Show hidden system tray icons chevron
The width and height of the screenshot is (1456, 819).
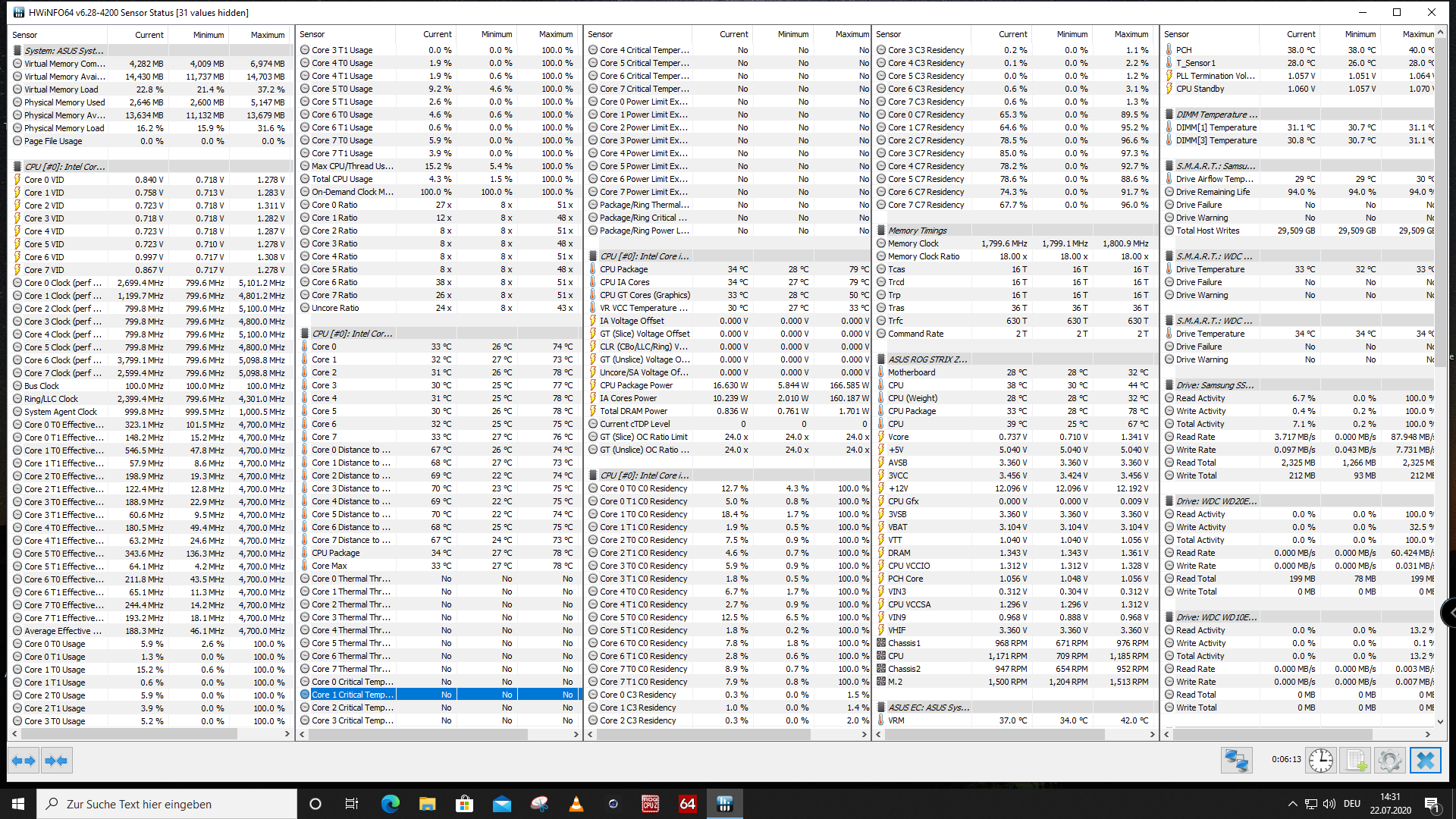(x=1292, y=804)
